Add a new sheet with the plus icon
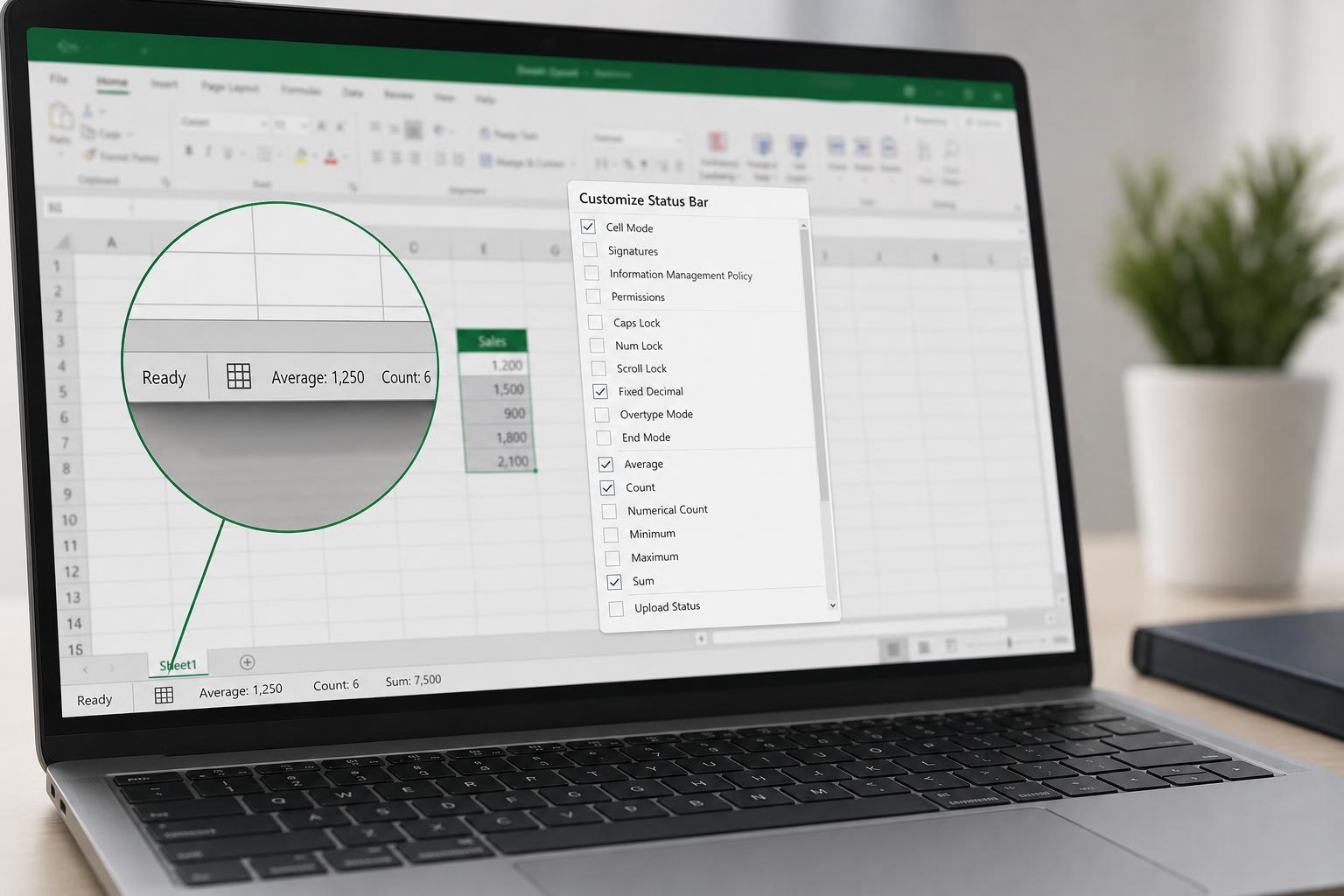 pyautogui.click(x=247, y=662)
